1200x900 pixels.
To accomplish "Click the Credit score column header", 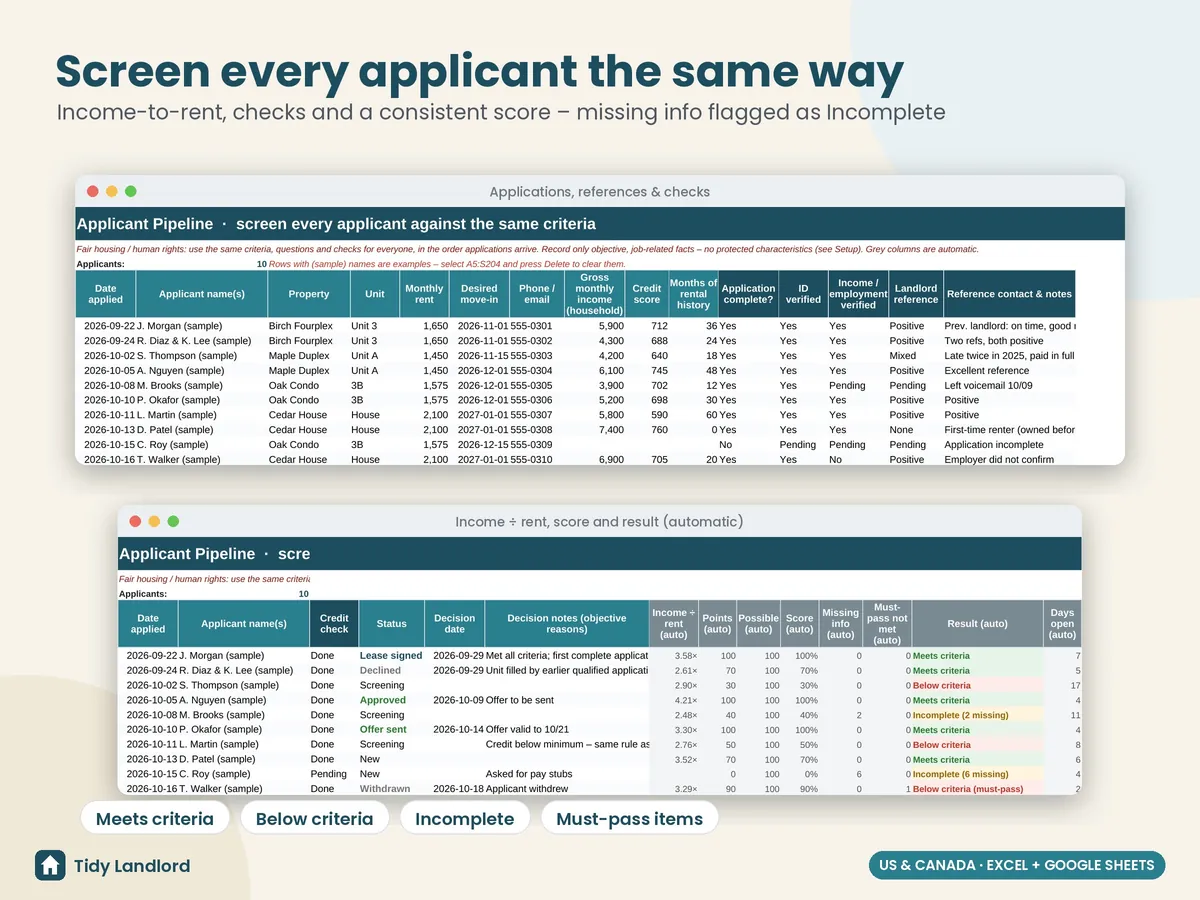I will (647, 294).
